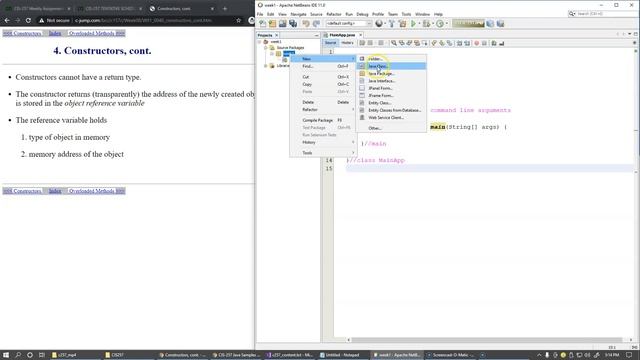Screen dimensions: 640x360
Task: Click Build Project hammer icon
Action: click(392, 24)
